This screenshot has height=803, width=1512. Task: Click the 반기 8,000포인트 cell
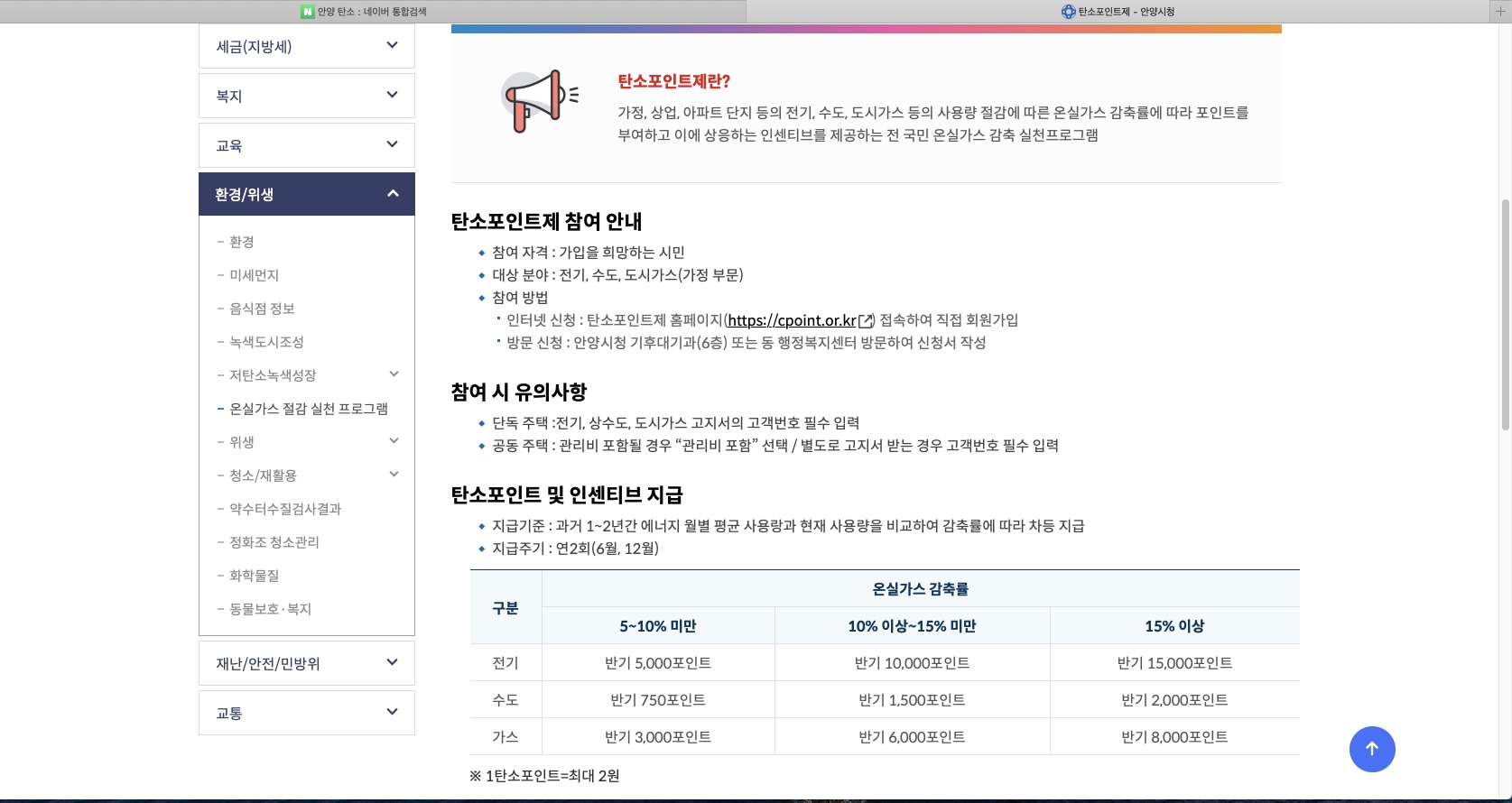point(1174,736)
